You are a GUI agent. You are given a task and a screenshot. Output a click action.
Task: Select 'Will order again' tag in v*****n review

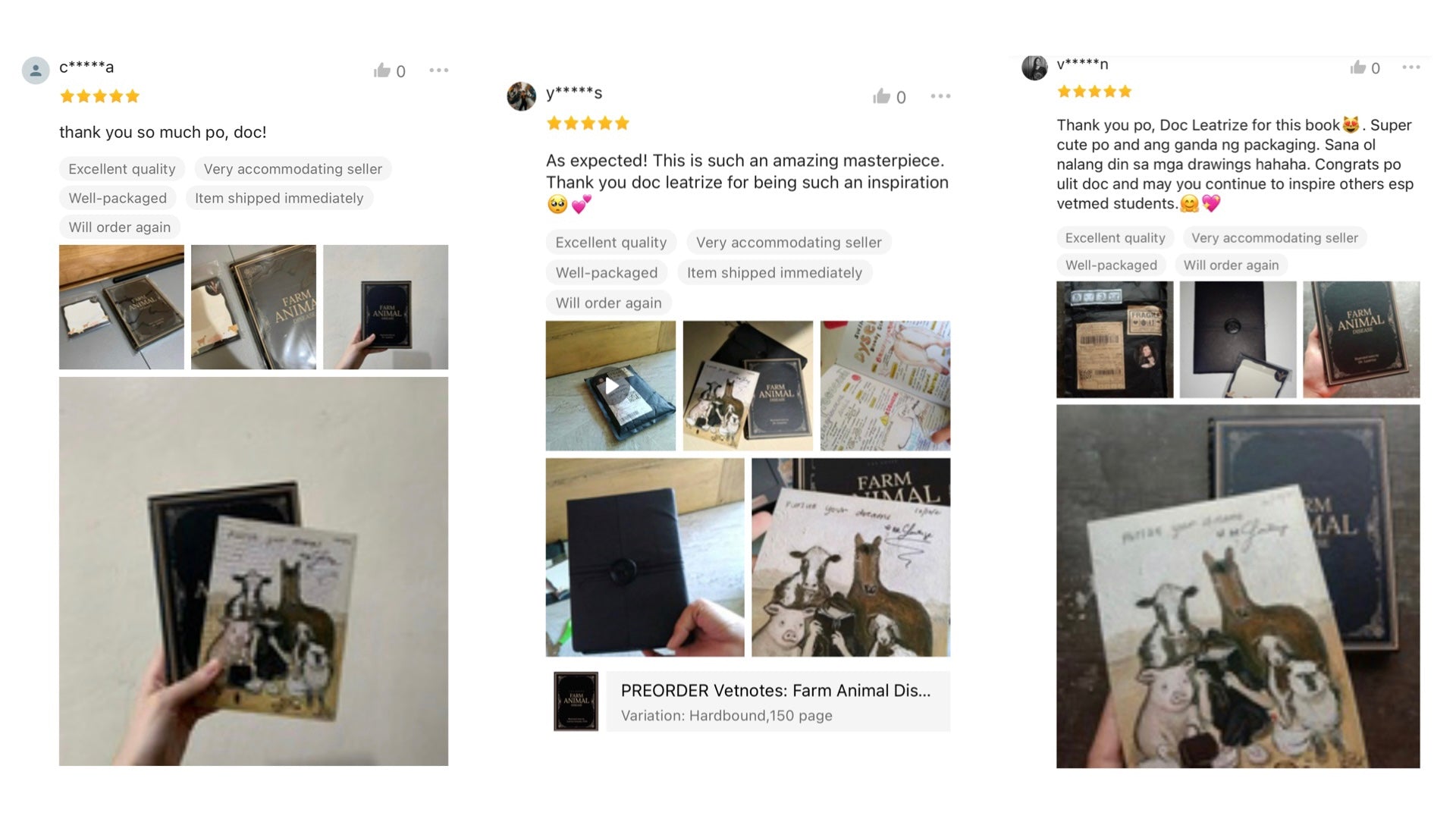tap(1231, 265)
